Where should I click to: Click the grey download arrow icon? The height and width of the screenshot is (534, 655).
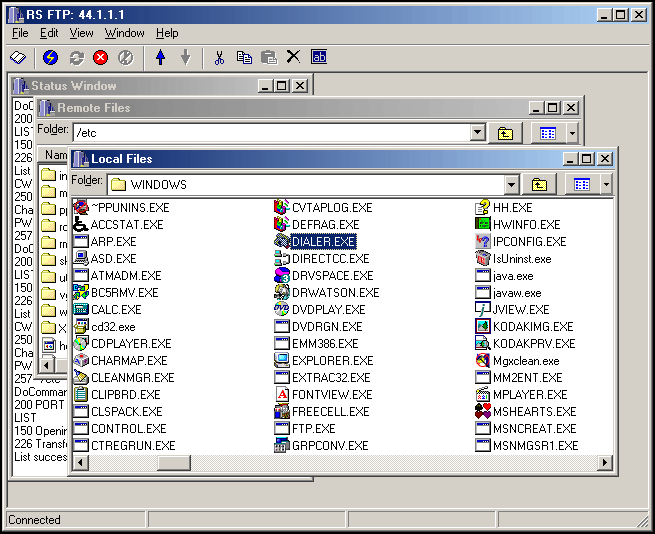185,57
